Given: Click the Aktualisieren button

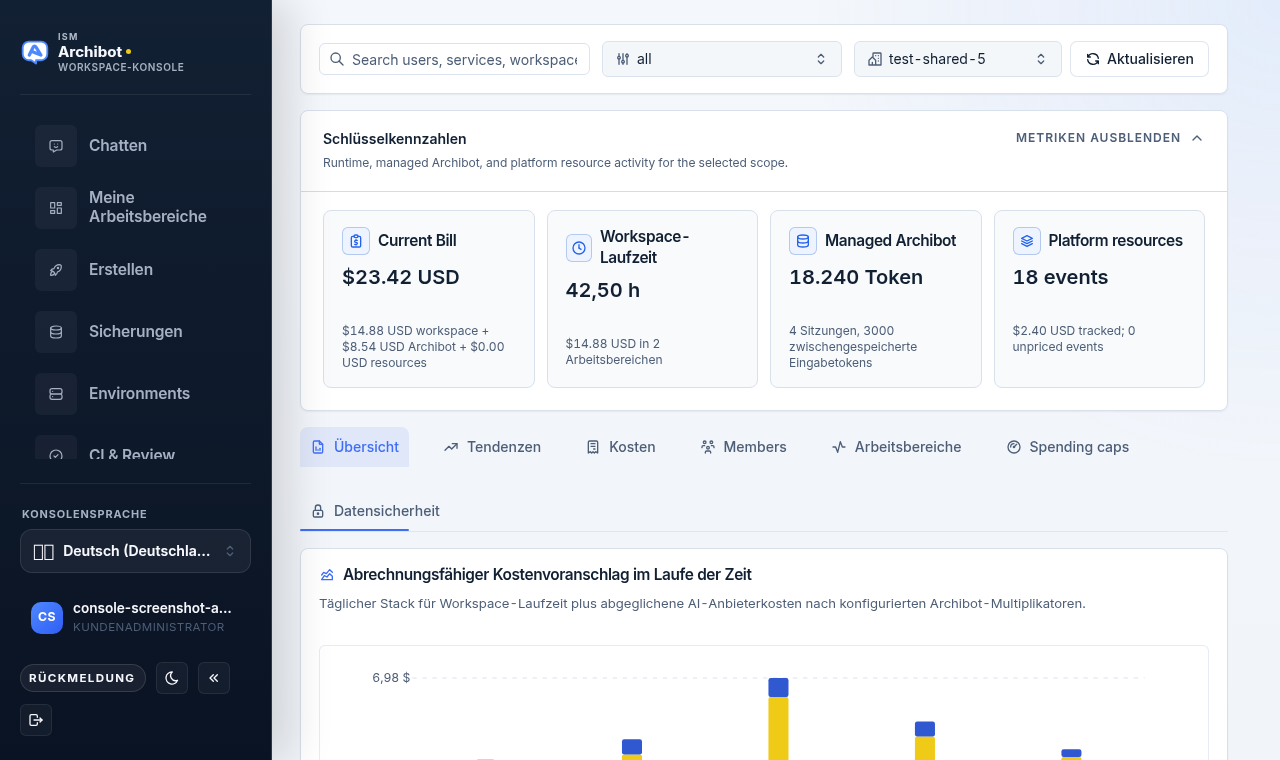Looking at the screenshot, I should (1139, 59).
